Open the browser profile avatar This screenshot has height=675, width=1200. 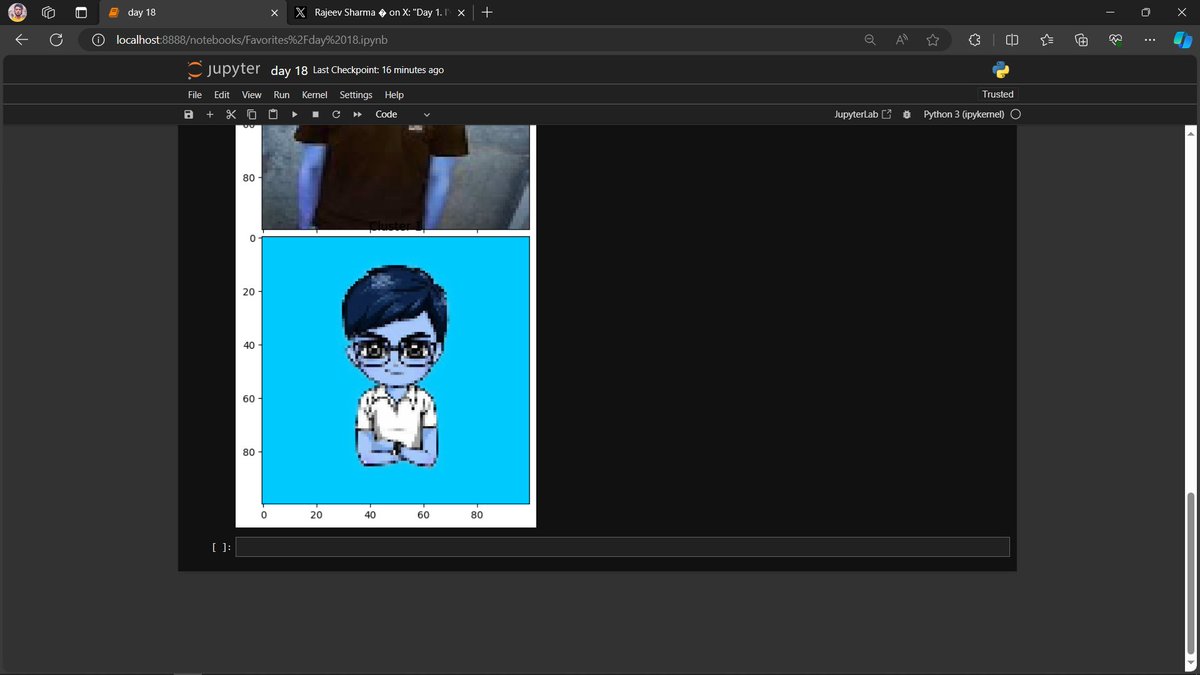click(17, 13)
